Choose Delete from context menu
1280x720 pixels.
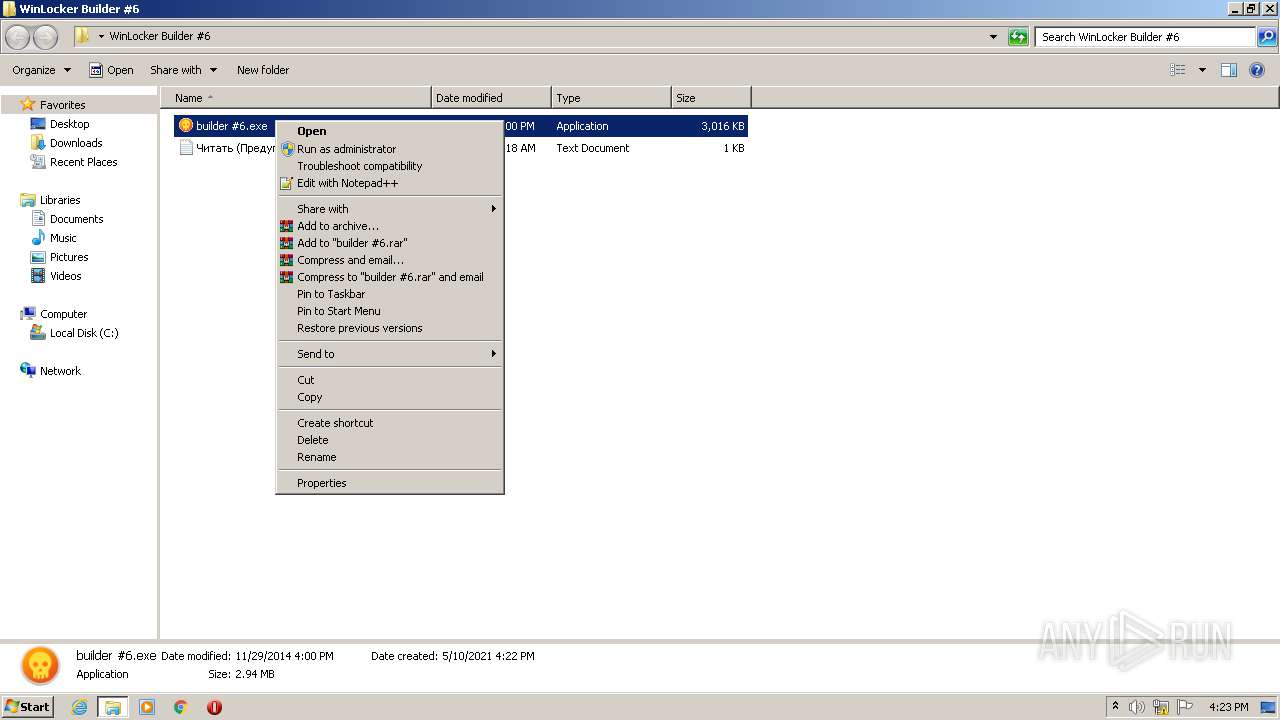pos(389,440)
